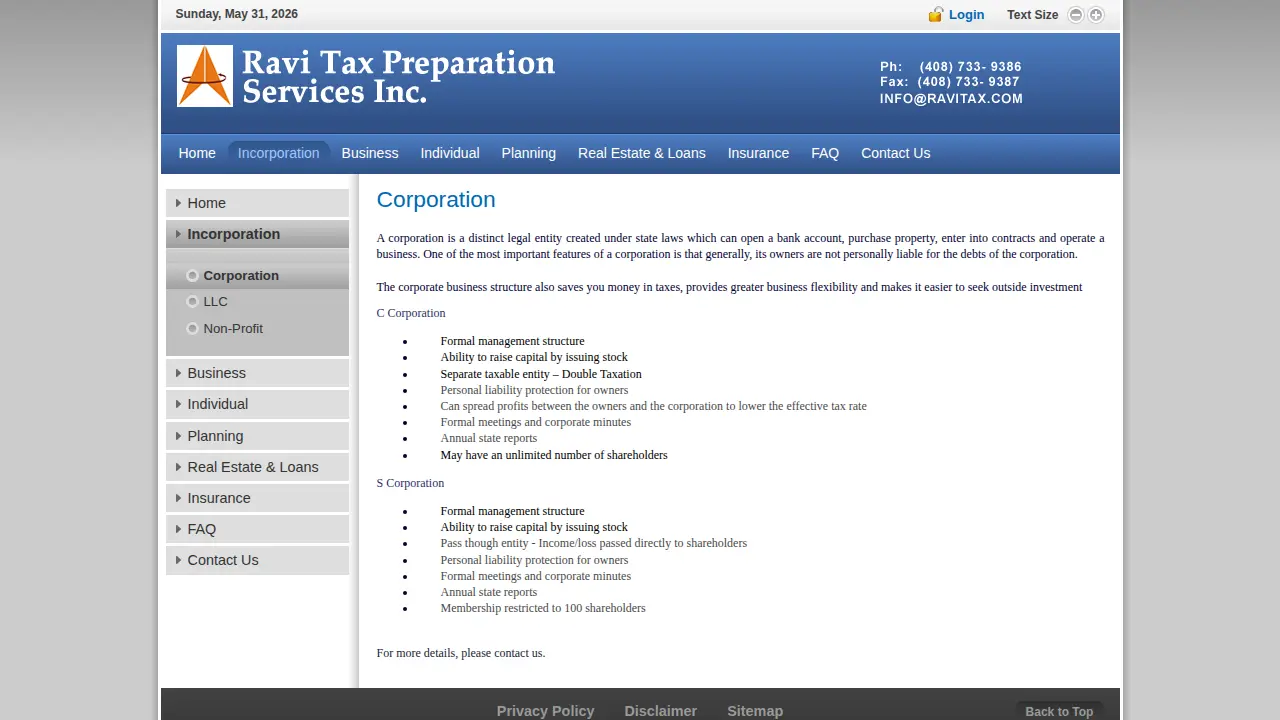Expand the Insurance sidebar section arrow
The width and height of the screenshot is (1280, 720).
(178, 498)
